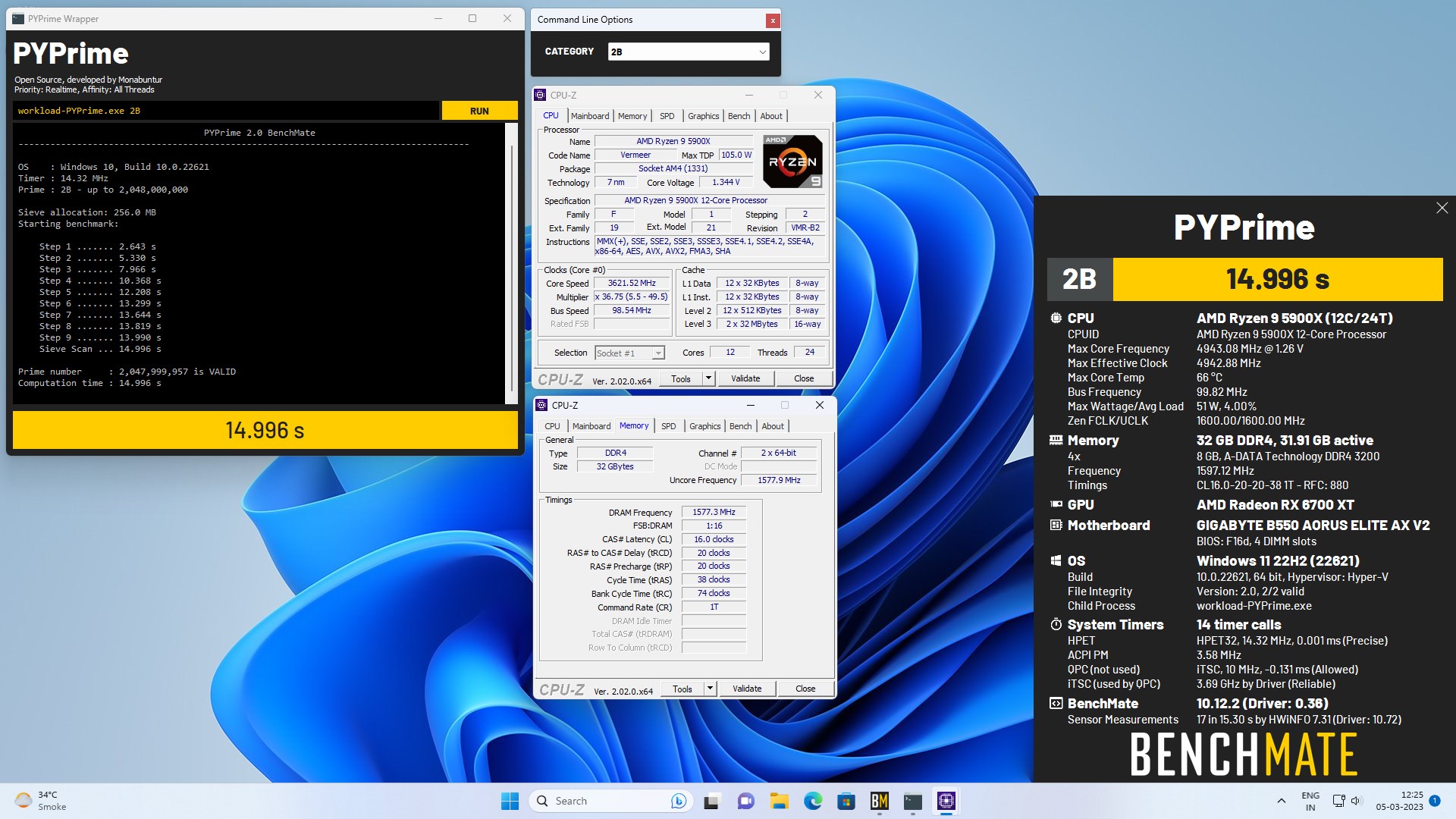Open the Windows Start menu
This screenshot has height=819, width=1456.
510,801
